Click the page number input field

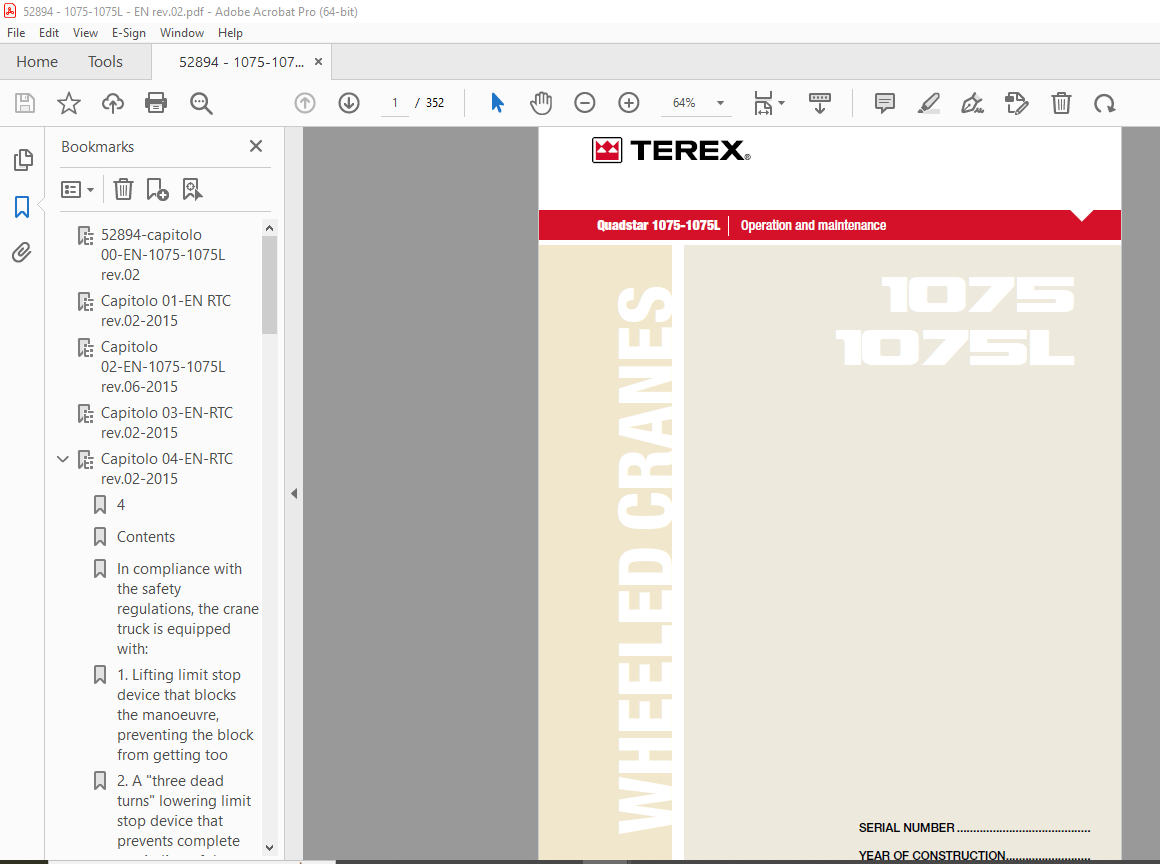coord(395,103)
